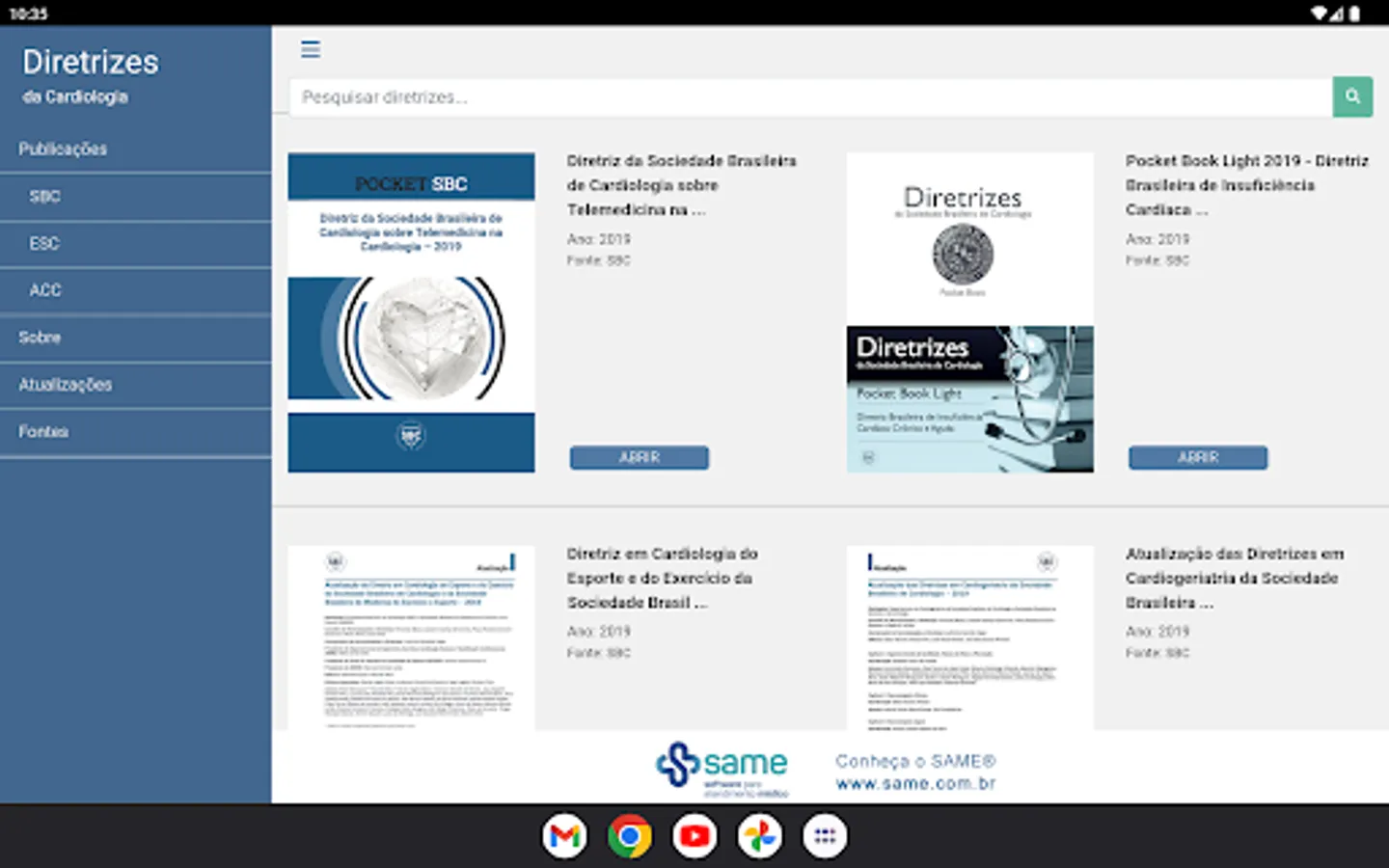Open Cardiologia do Esporte document thumbnail
1389x868 pixels.
pyautogui.click(x=411, y=637)
